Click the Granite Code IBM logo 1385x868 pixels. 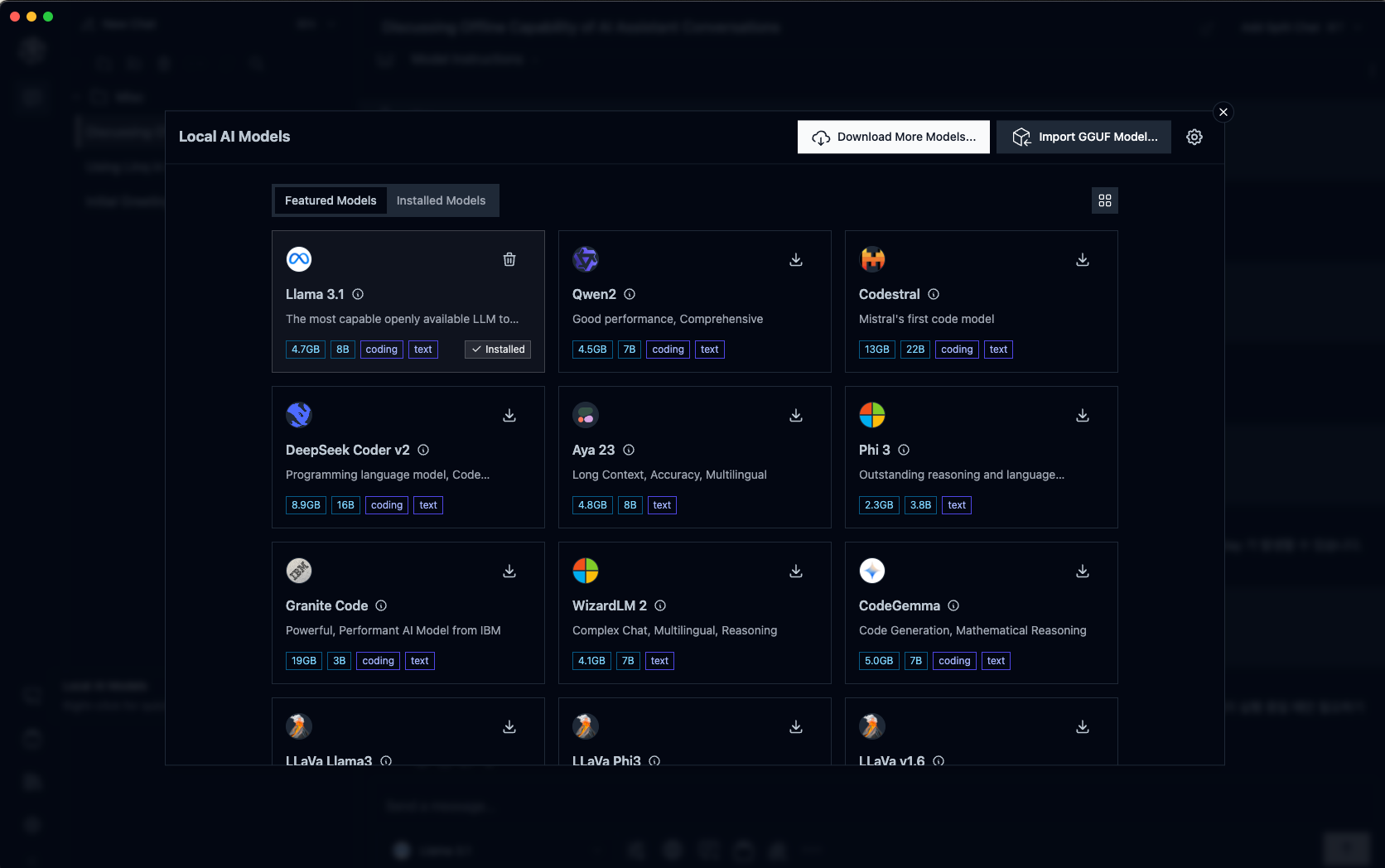[x=299, y=571]
